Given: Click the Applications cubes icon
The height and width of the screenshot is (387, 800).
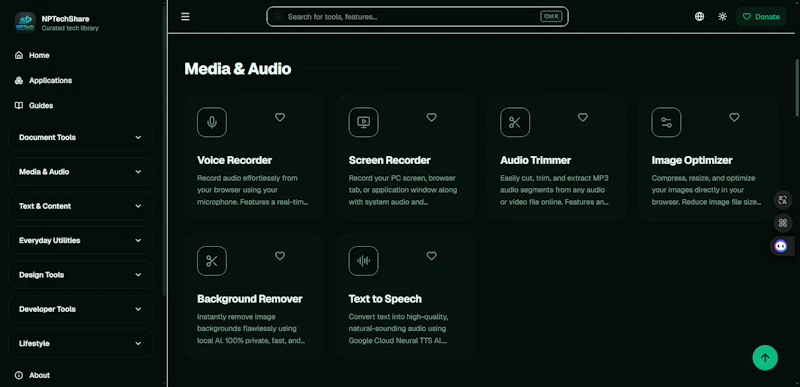Looking at the screenshot, I should coord(19,81).
